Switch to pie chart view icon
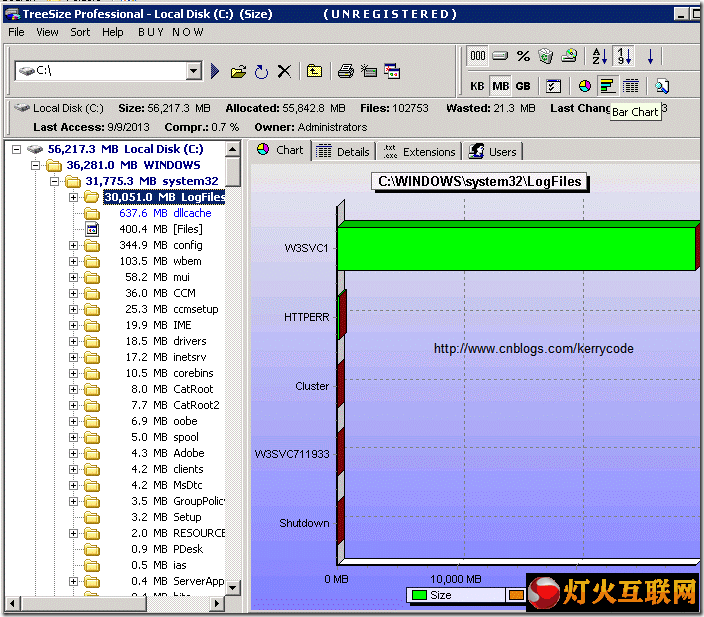Screen dimensions: 704x617 [x=585, y=86]
